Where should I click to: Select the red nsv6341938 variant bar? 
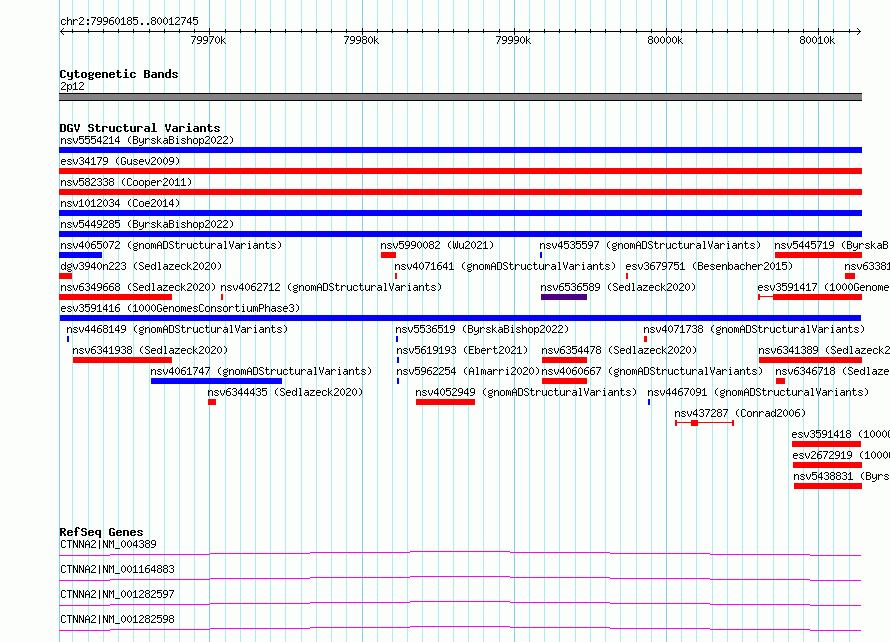point(122,360)
